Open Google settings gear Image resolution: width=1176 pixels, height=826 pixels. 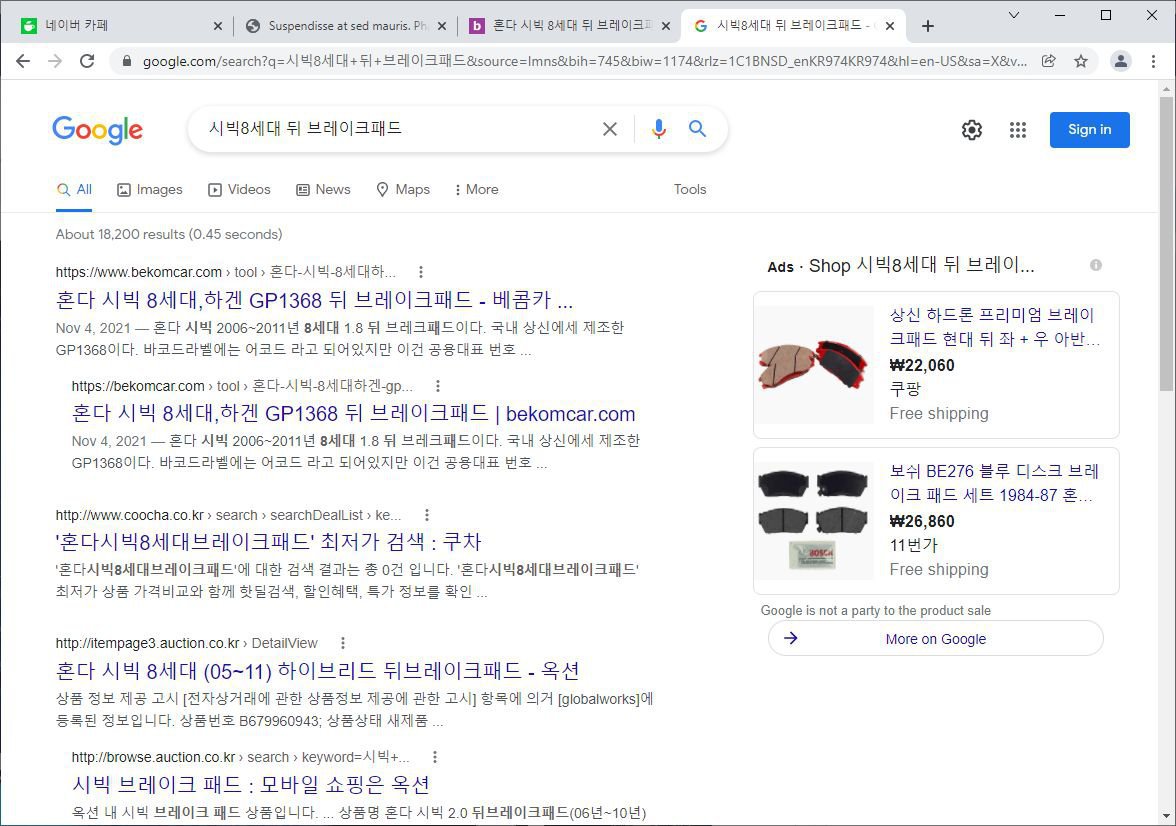[x=972, y=130]
